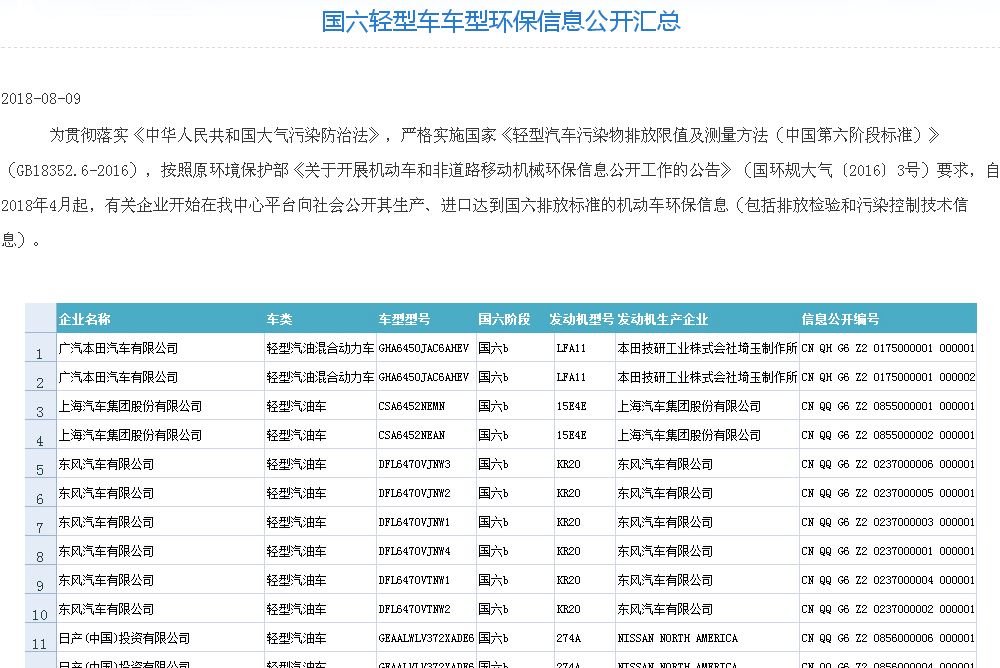
Task: Click engine maker 东风汽车有限公司 in row 8
Action: tap(665, 552)
